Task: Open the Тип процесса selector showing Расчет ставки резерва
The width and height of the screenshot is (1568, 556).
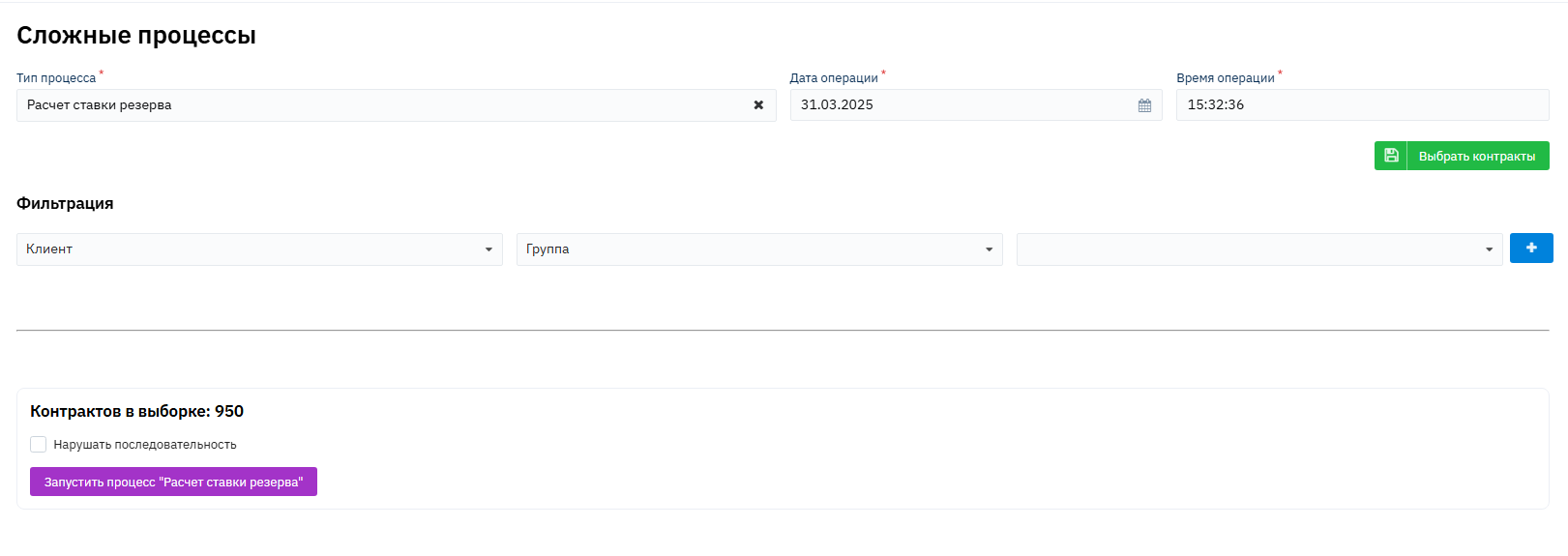Action: (396, 105)
